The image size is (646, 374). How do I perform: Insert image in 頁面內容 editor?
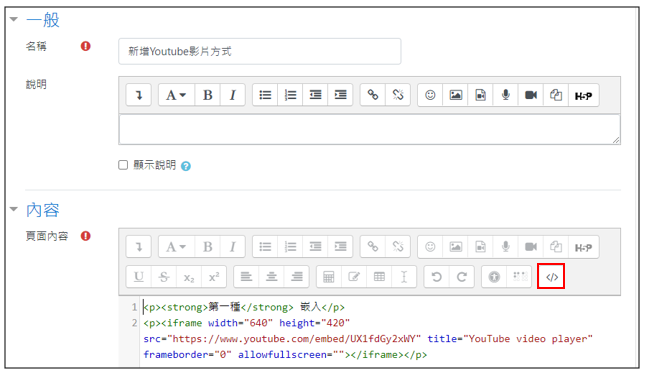pos(456,247)
